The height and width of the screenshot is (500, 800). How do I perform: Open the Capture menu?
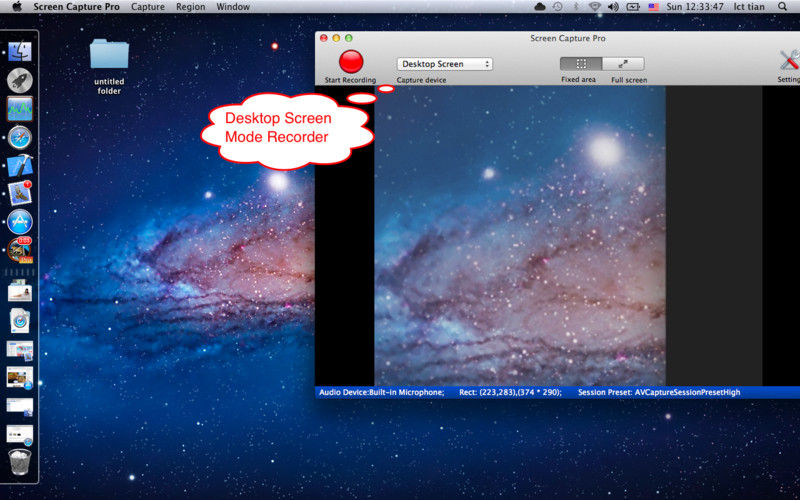coord(148,7)
